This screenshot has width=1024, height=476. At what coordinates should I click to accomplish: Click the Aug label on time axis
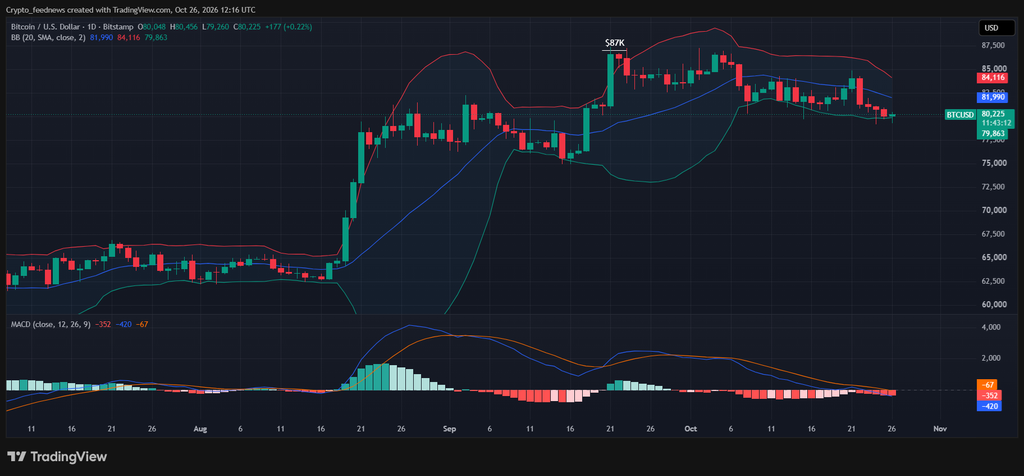tap(200, 429)
